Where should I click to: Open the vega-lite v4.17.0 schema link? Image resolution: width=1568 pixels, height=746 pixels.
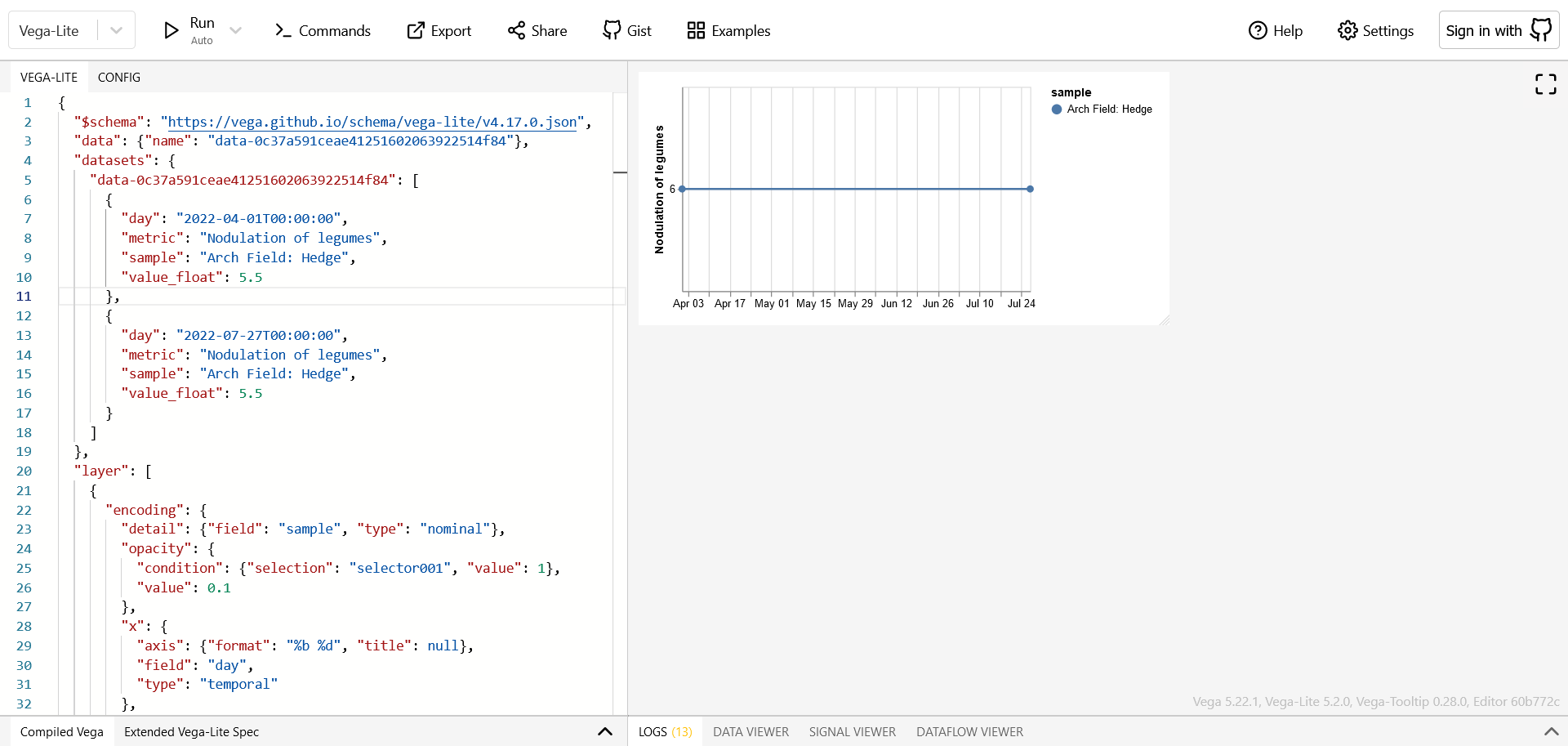(x=372, y=122)
